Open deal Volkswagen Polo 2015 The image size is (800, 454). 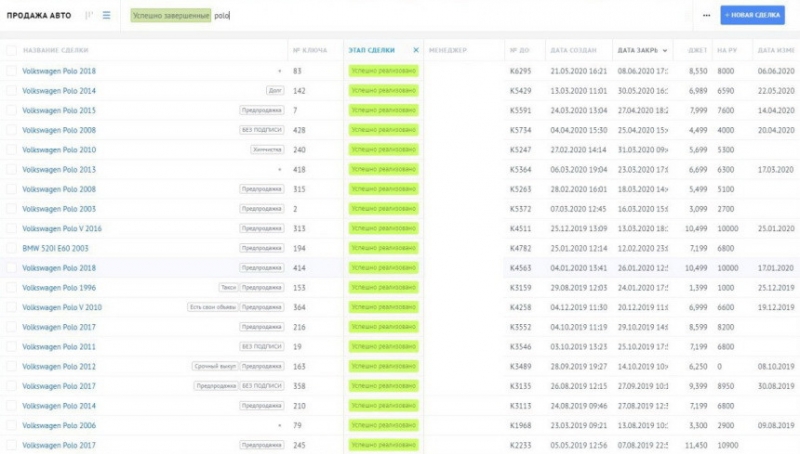coord(59,110)
